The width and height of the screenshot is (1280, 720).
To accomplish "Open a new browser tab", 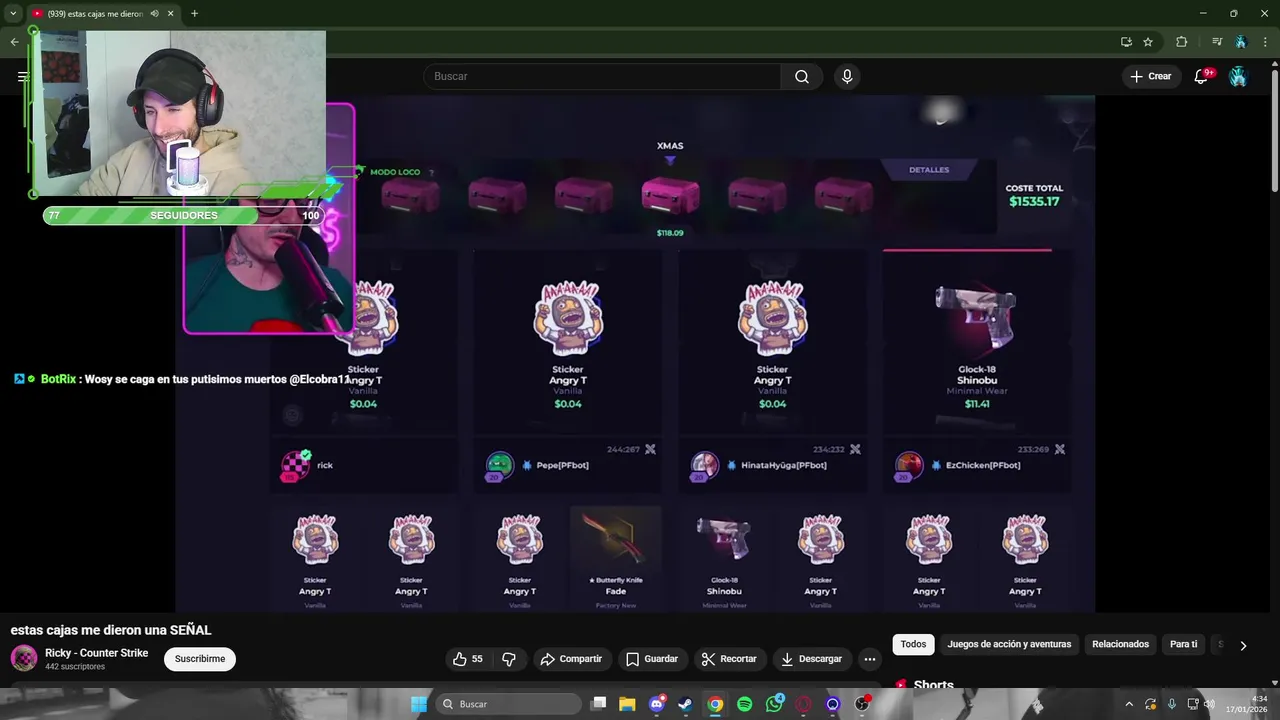I will [x=194, y=14].
